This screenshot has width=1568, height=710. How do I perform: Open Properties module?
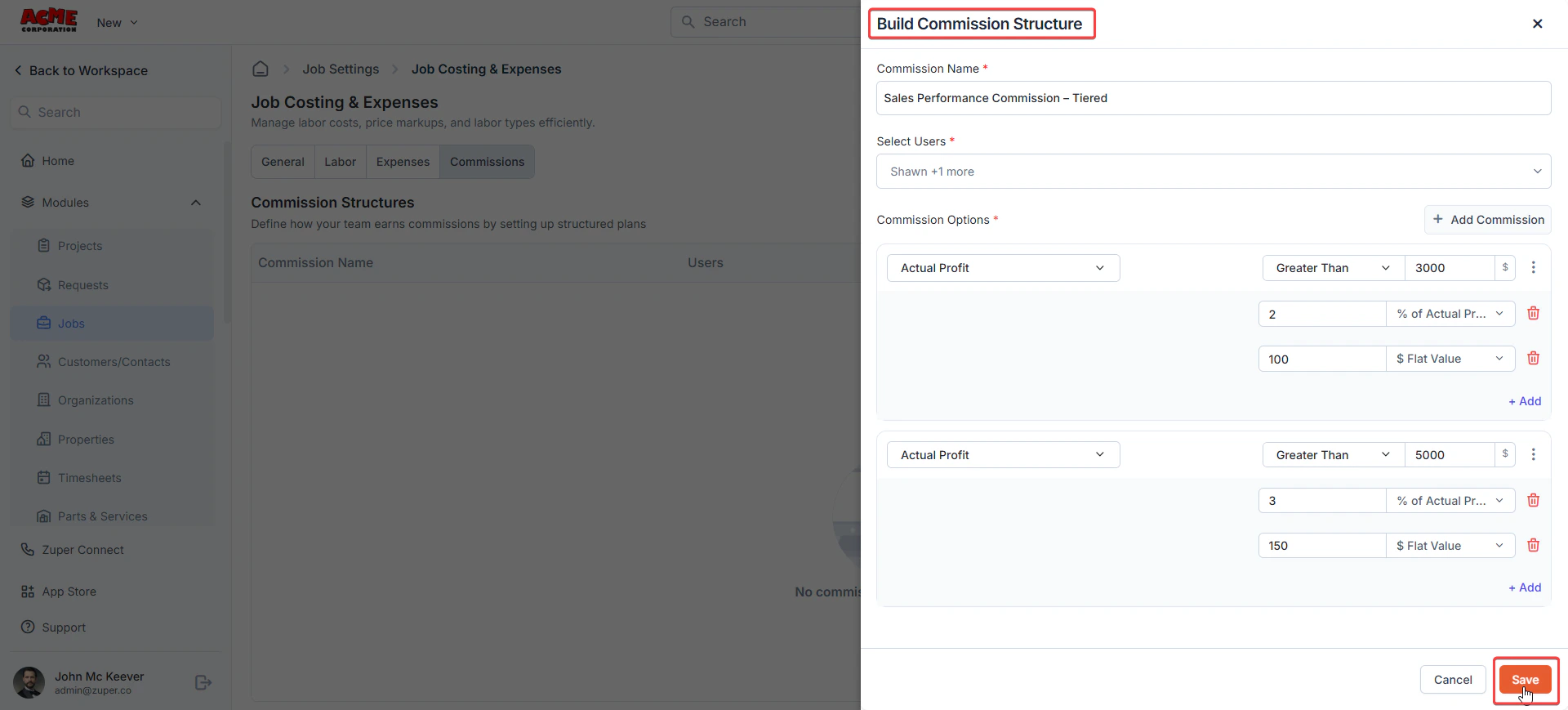click(x=112, y=440)
